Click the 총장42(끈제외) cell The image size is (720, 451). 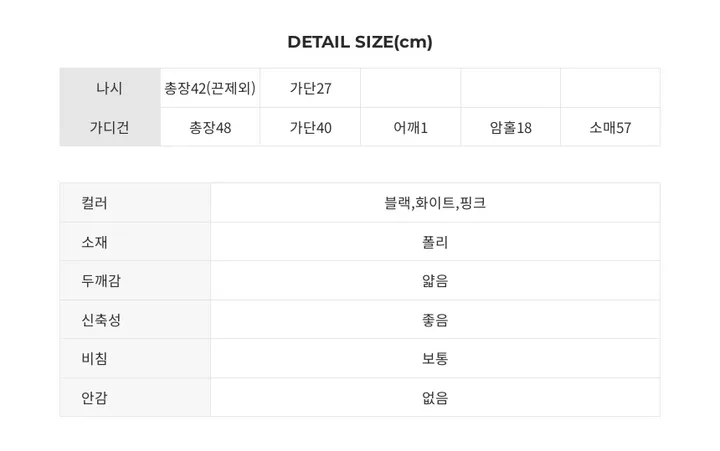click(x=210, y=88)
